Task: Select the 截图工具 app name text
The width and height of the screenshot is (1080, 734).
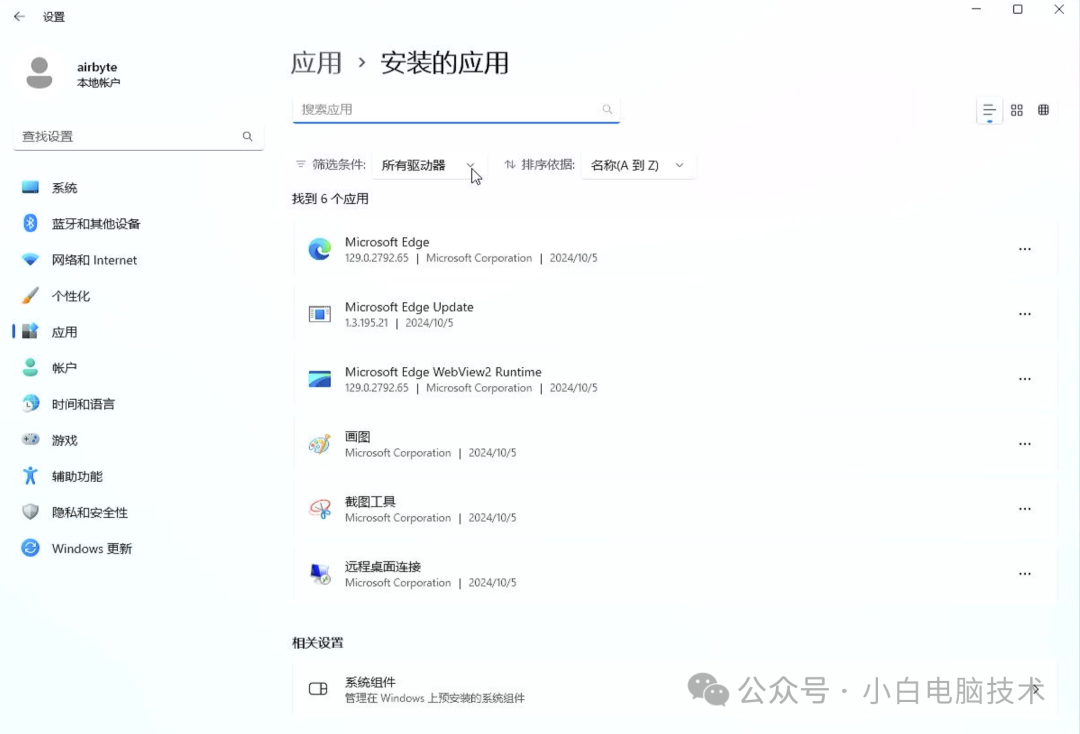Action: (x=370, y=501)
